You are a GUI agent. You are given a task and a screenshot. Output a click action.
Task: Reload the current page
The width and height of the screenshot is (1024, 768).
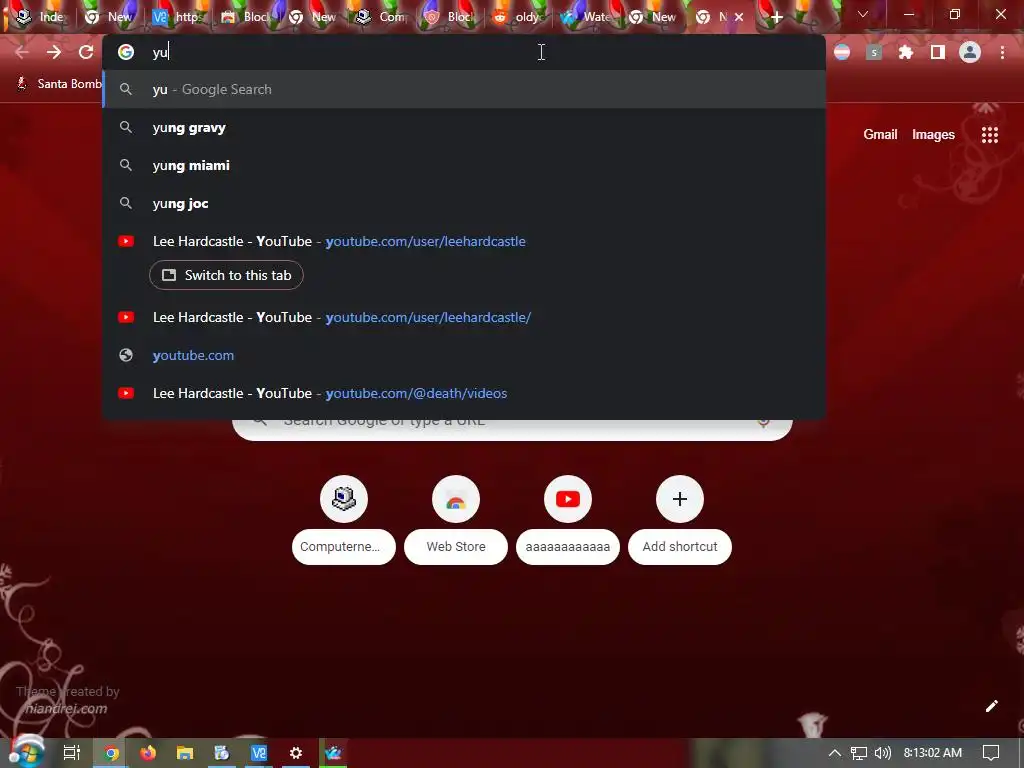point(86,52)
